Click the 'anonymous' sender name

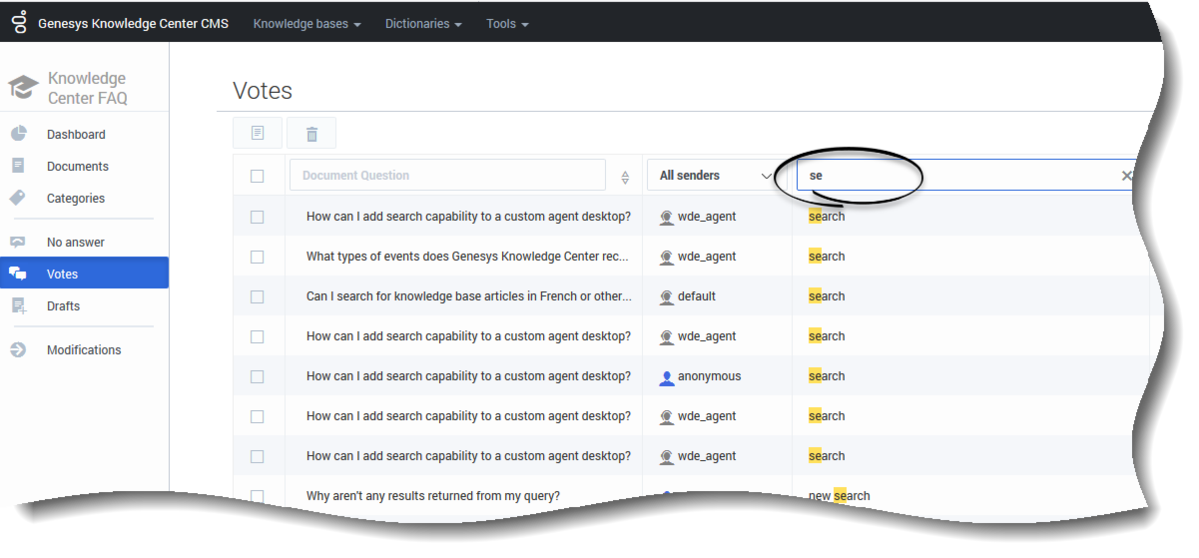[709, 376]
